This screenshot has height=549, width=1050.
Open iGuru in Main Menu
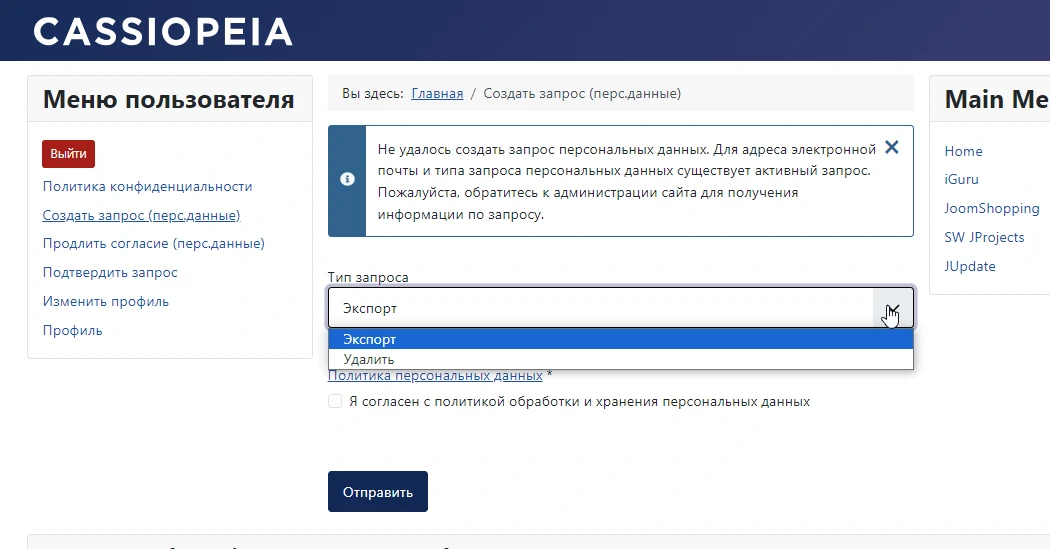(x=962, y=179)
